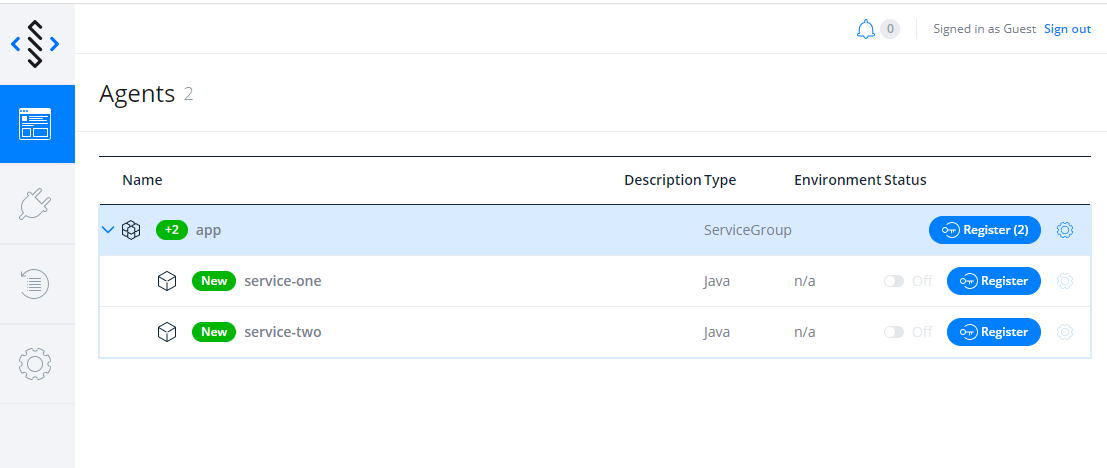The image size is (1107, 468).
Task: Open the Agents dashboard sidebar icon
Action: click(35, 124)
